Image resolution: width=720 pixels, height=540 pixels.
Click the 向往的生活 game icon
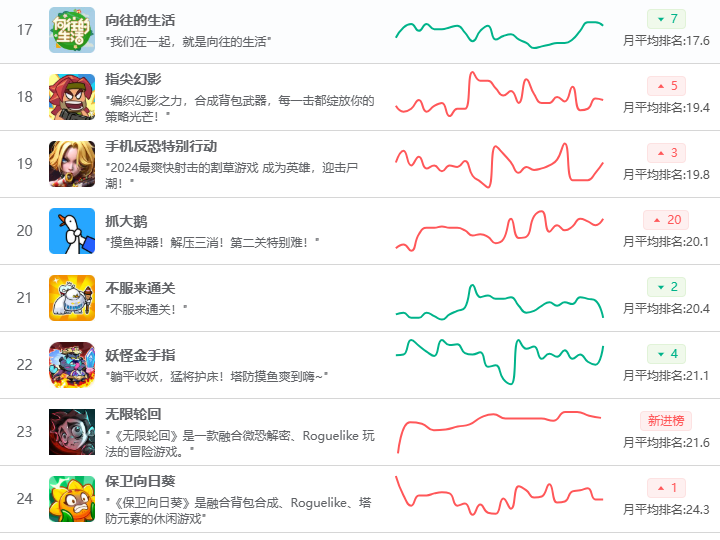72,30
